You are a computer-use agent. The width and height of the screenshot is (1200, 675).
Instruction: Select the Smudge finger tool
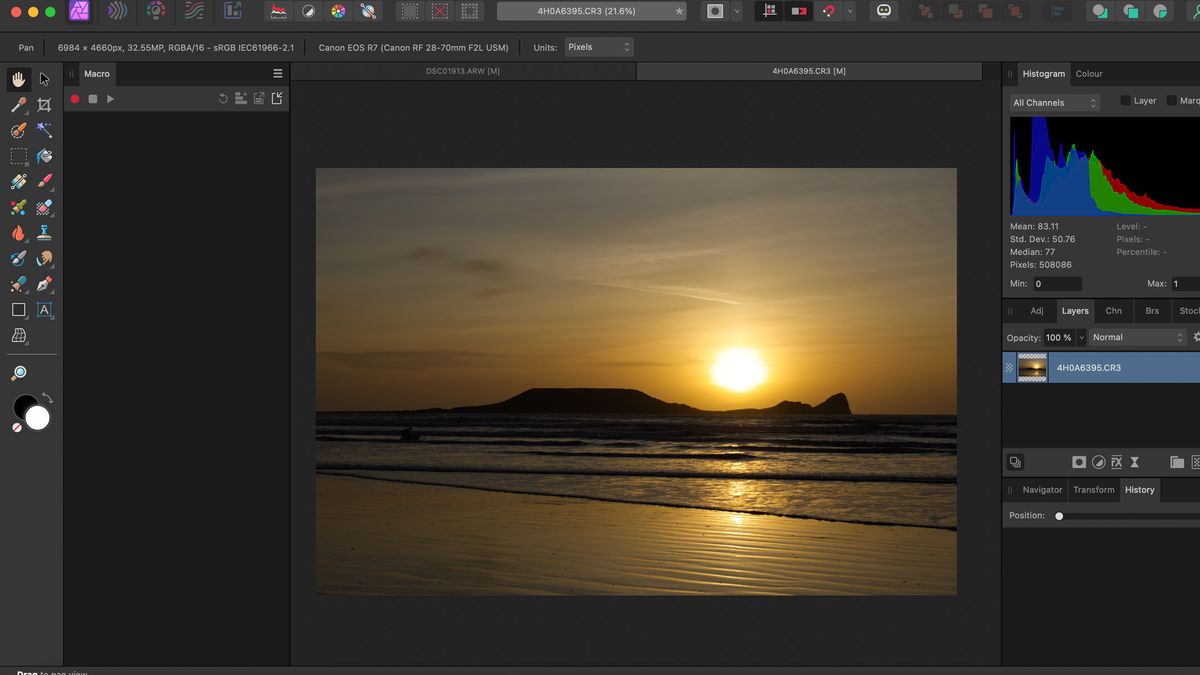point(44,258)
